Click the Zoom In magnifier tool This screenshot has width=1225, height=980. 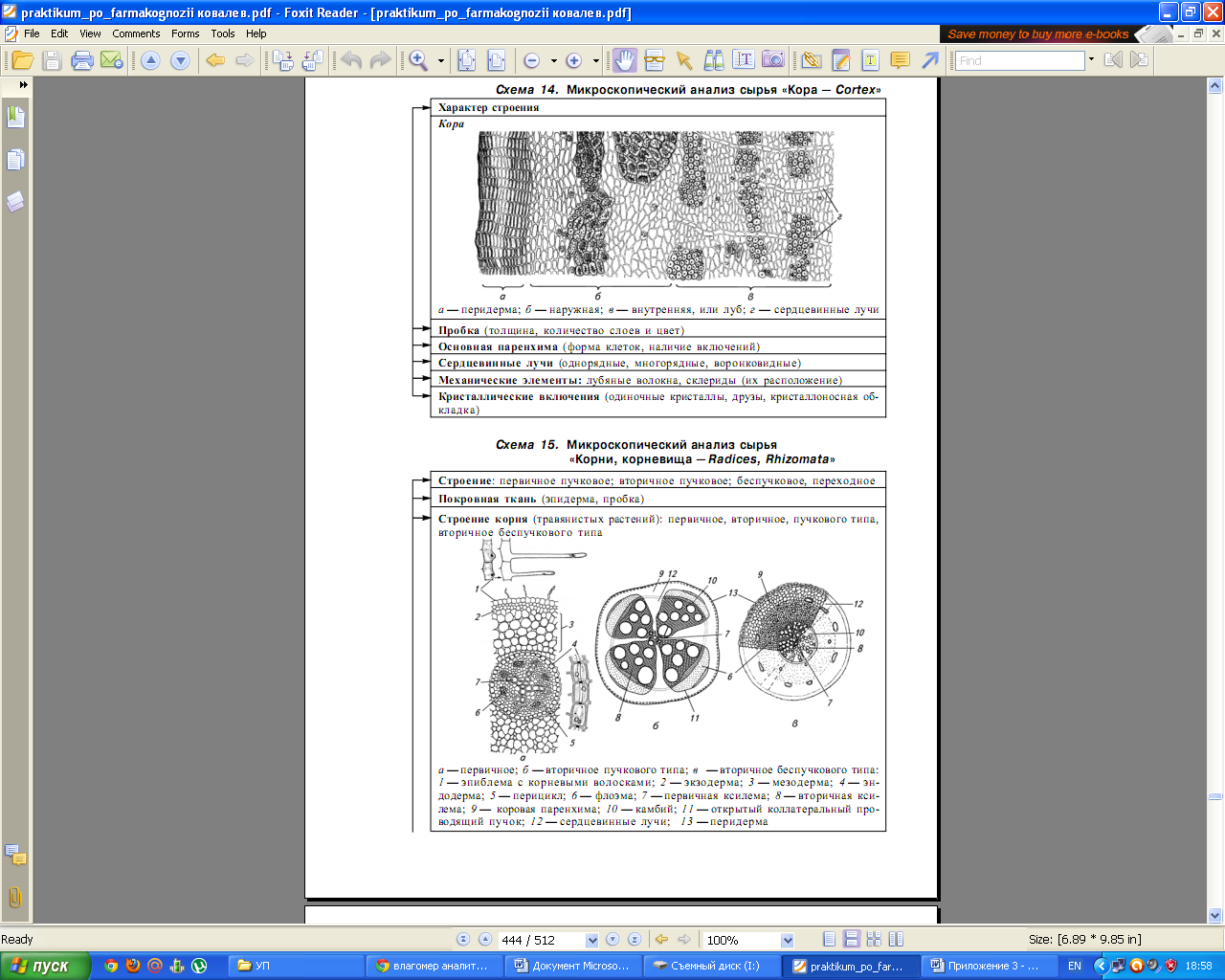tap(418, 60)
